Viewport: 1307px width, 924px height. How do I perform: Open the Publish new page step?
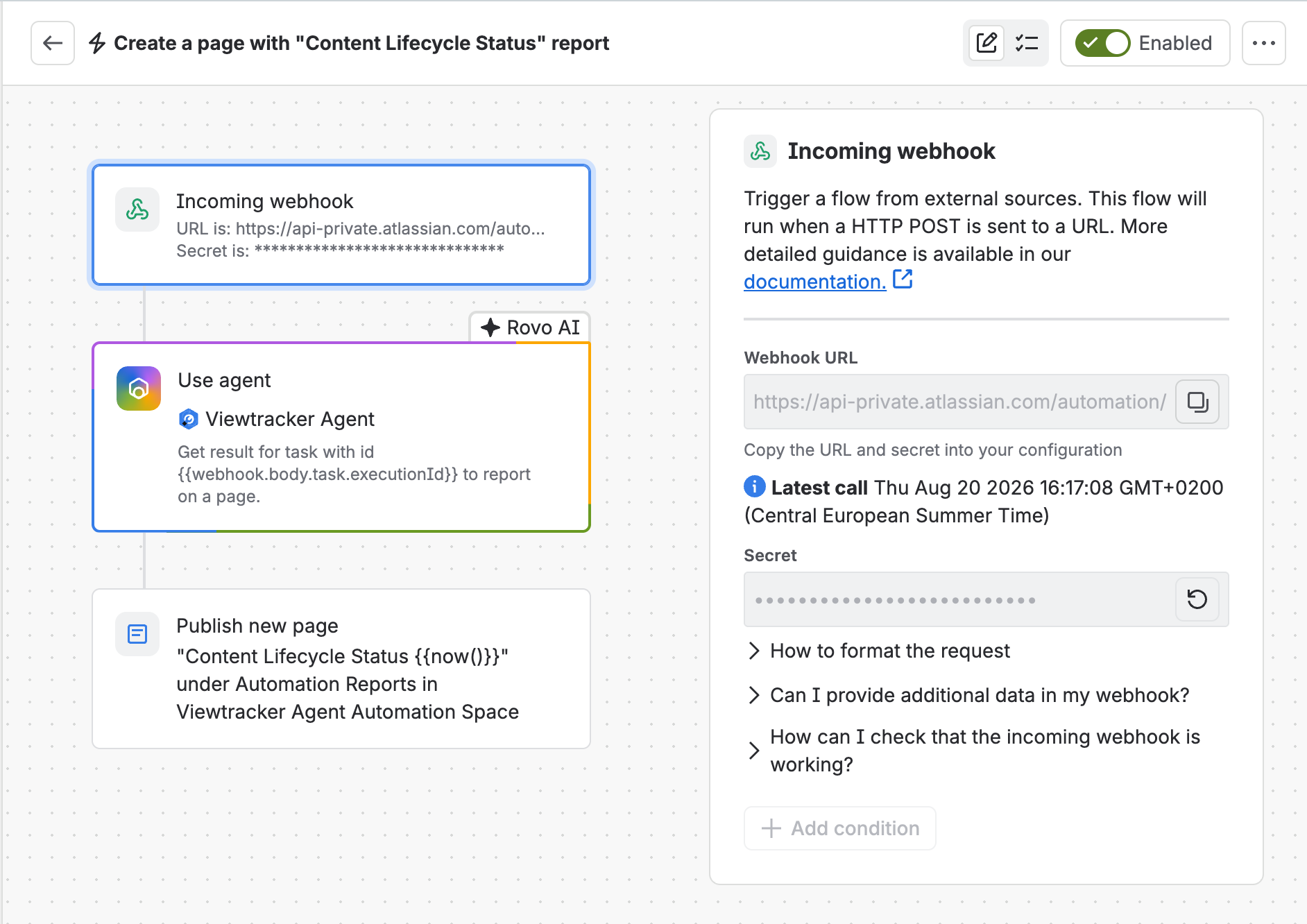(341, 669)
